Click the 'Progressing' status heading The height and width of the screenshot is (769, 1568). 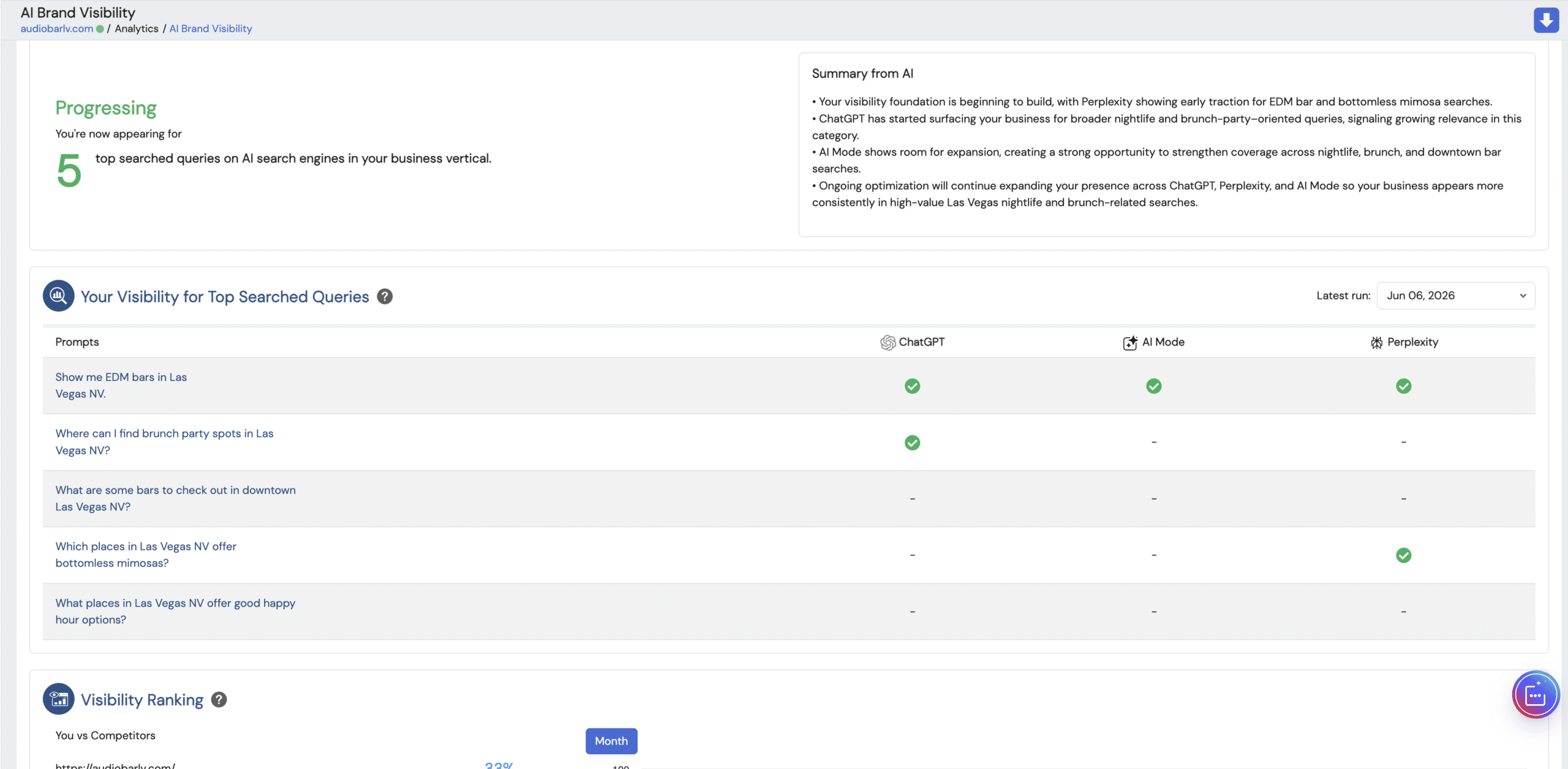(x=106, y=108)
